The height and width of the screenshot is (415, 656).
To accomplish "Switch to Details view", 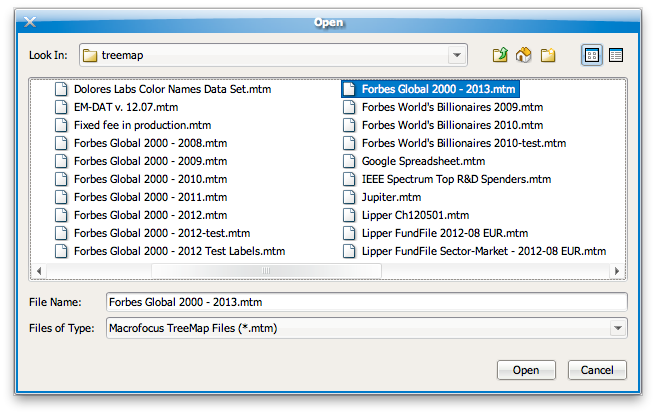I will 615,55.
